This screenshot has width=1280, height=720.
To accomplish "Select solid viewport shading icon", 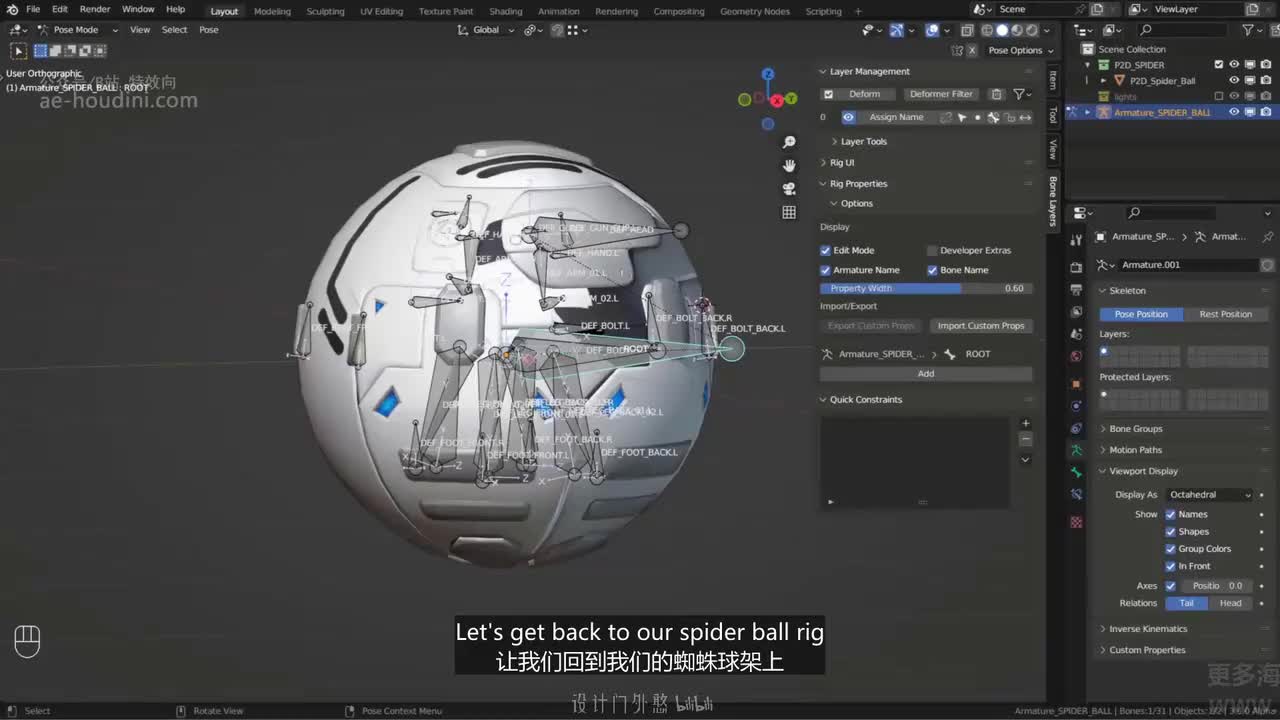I will [x=1002, y=30].
